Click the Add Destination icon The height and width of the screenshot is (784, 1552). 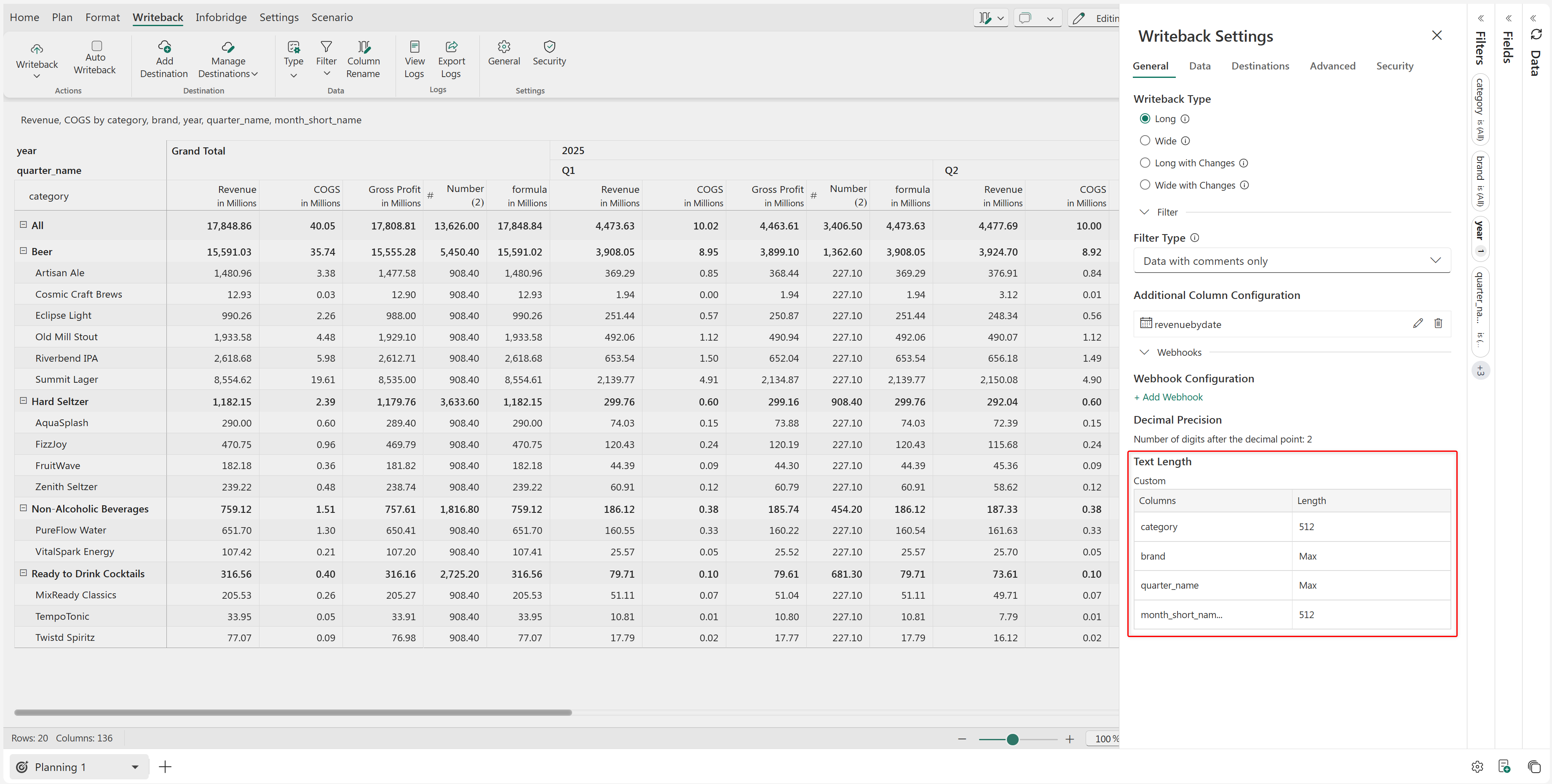[164, 47]
